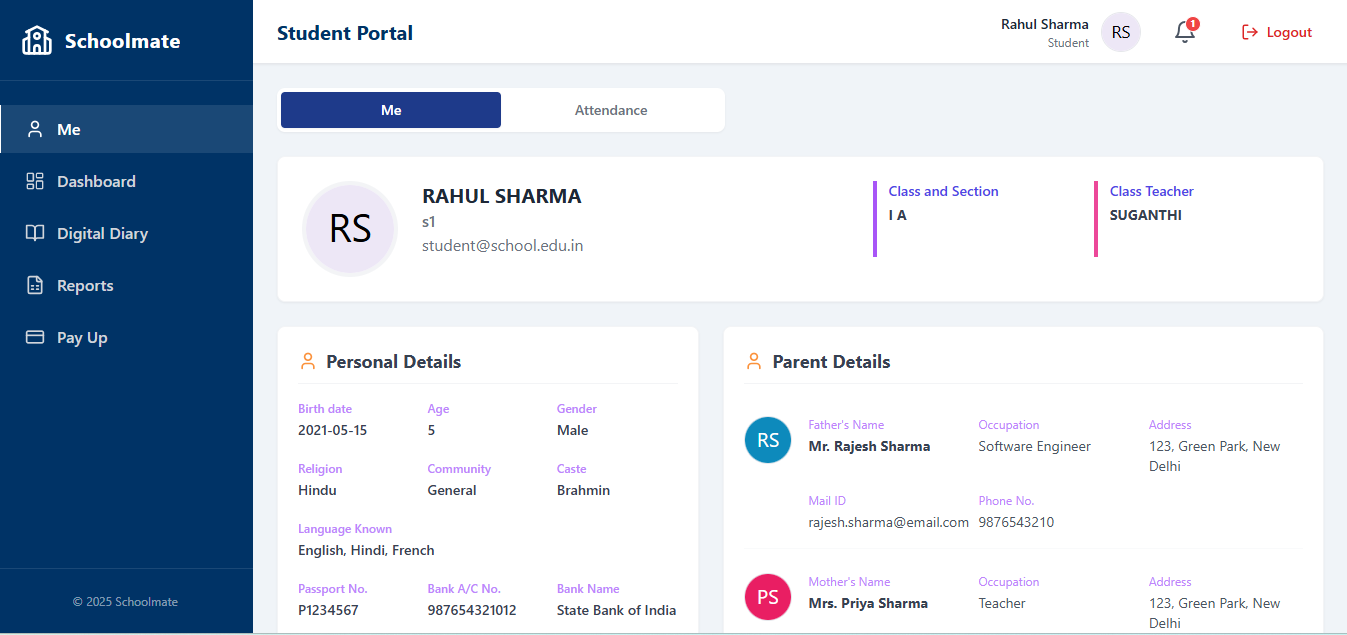Click the Class and Section label

944,191
